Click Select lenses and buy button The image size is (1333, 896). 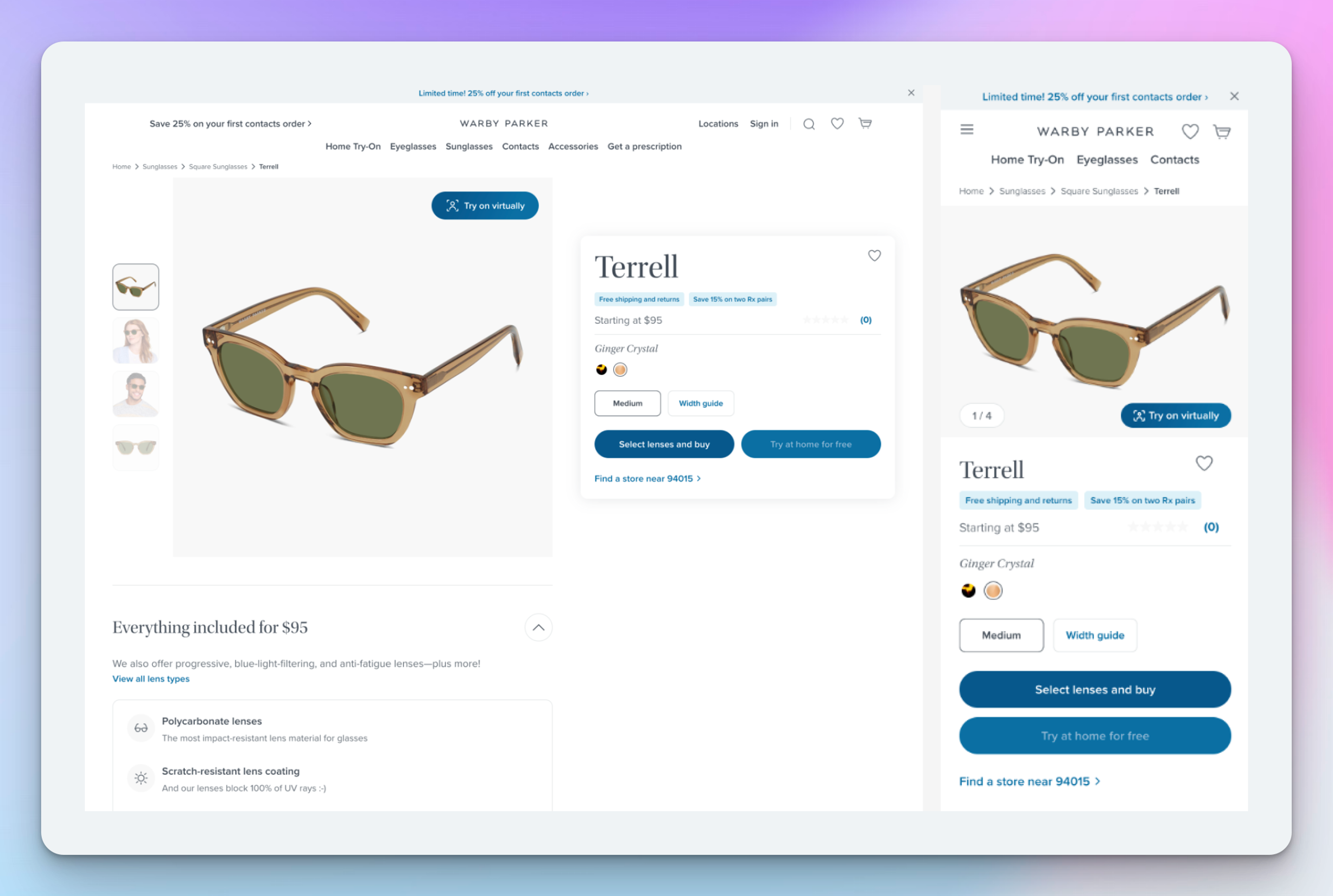[664, 444]
